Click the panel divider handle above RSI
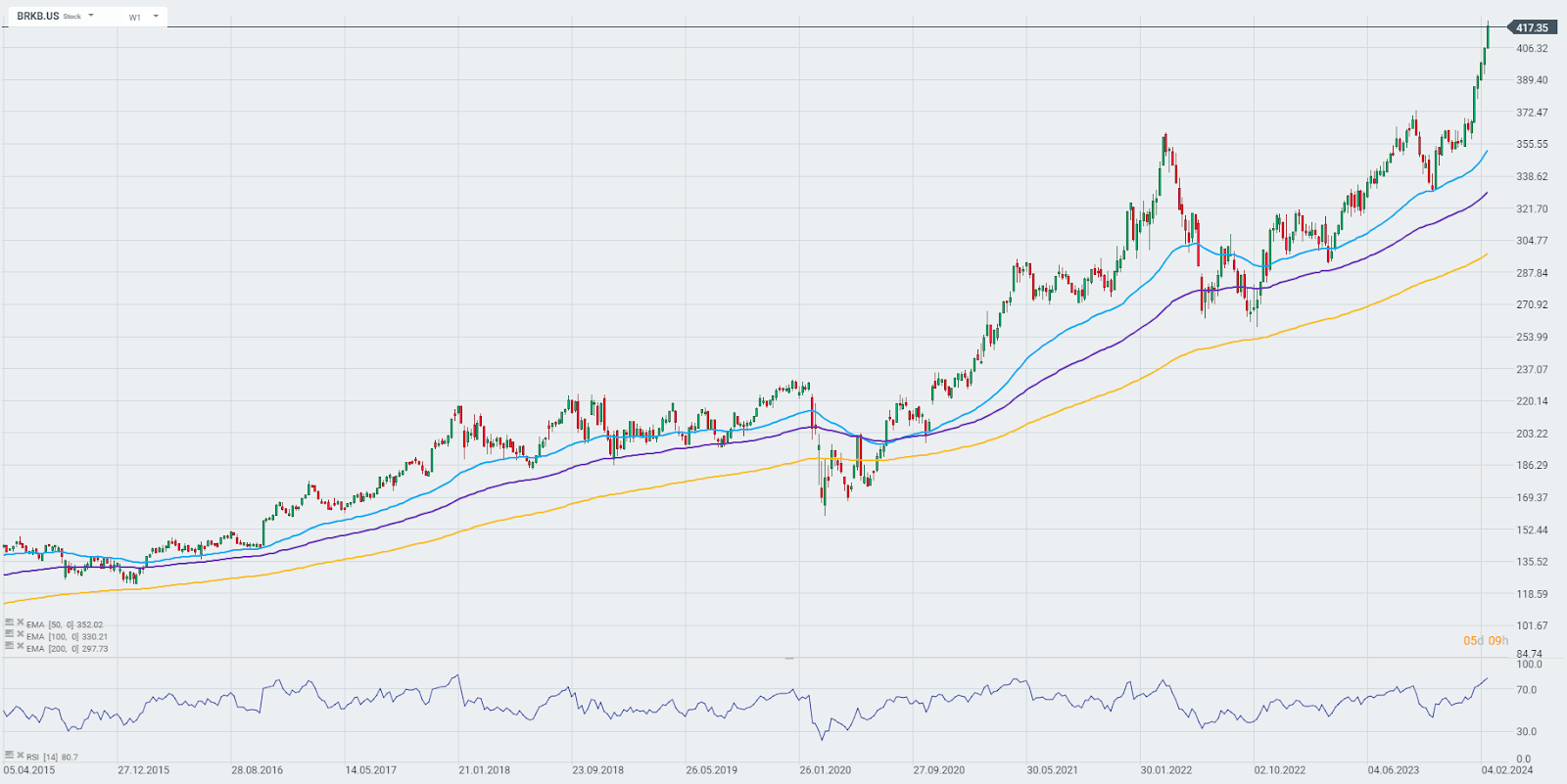 click(x=789, y=659)
